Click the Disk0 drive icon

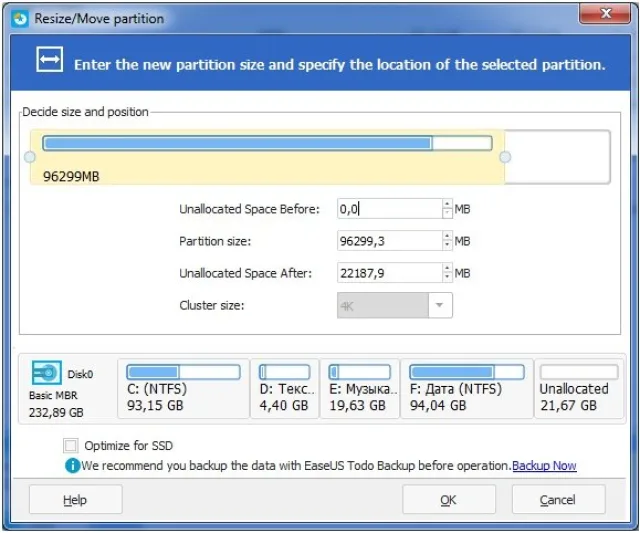(x=47, y=373)
